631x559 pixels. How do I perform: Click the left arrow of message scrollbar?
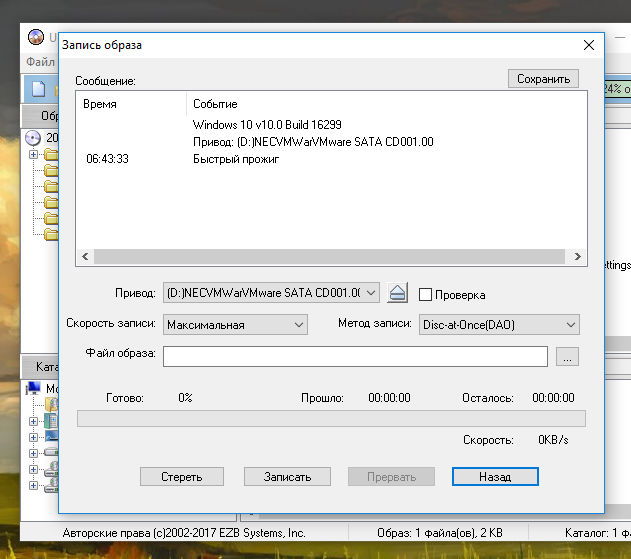(85, 256)
